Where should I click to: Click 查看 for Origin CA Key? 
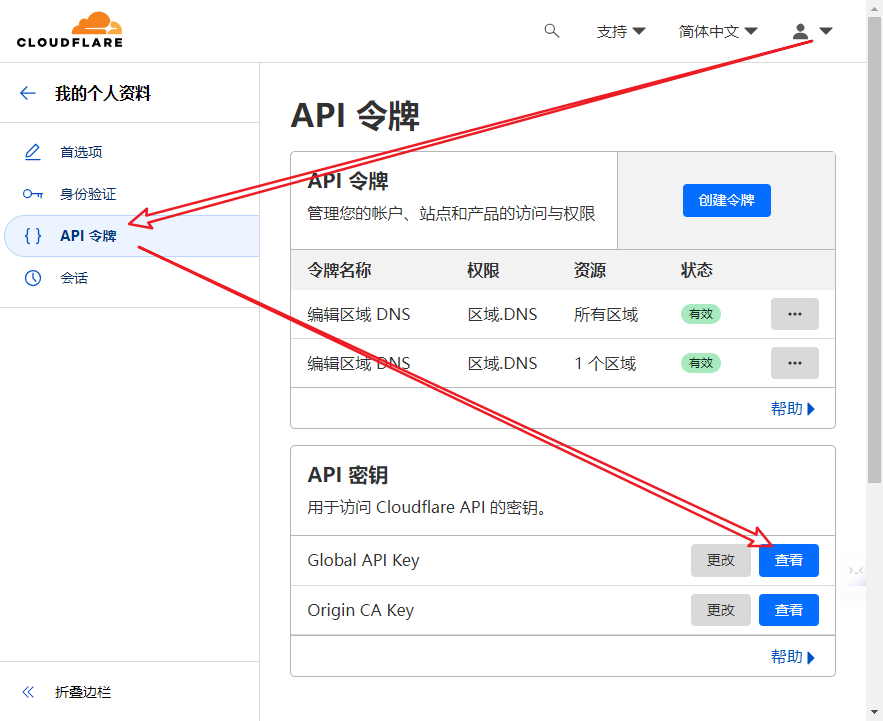pyautogui.click(x=788, y=609)
